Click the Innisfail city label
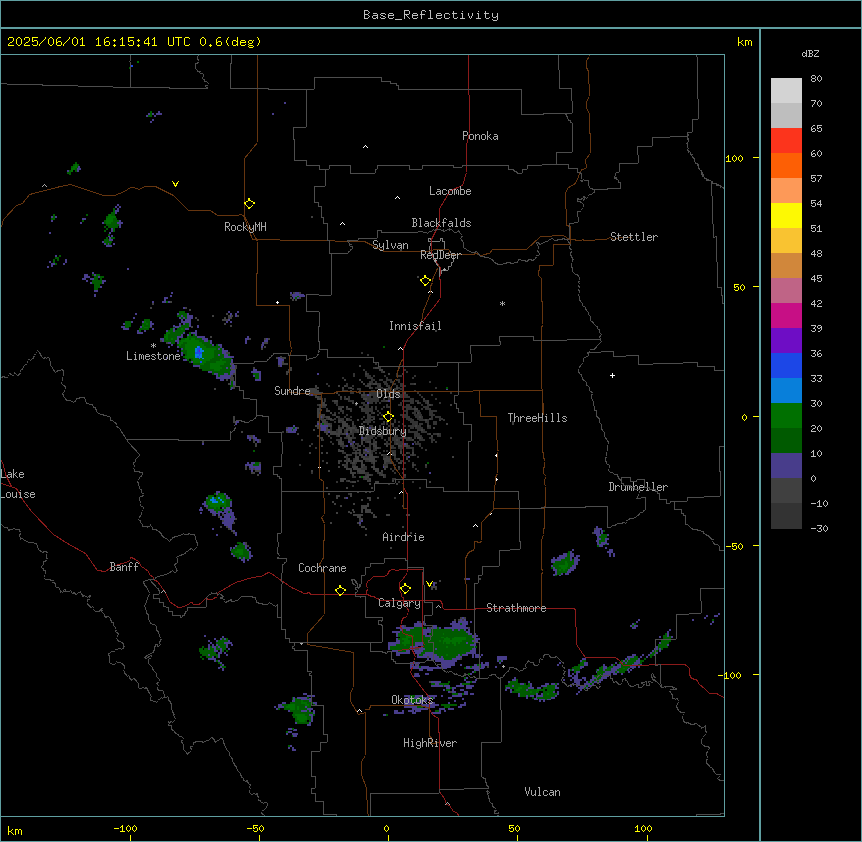The image size is (862, 842). (415, 326)
